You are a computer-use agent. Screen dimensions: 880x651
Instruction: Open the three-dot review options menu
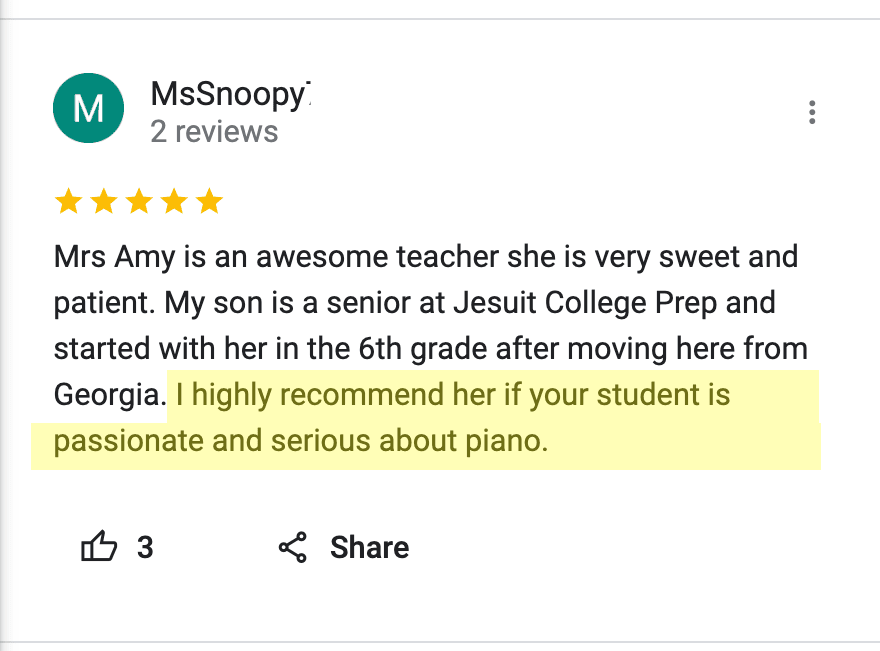[812, 112]
